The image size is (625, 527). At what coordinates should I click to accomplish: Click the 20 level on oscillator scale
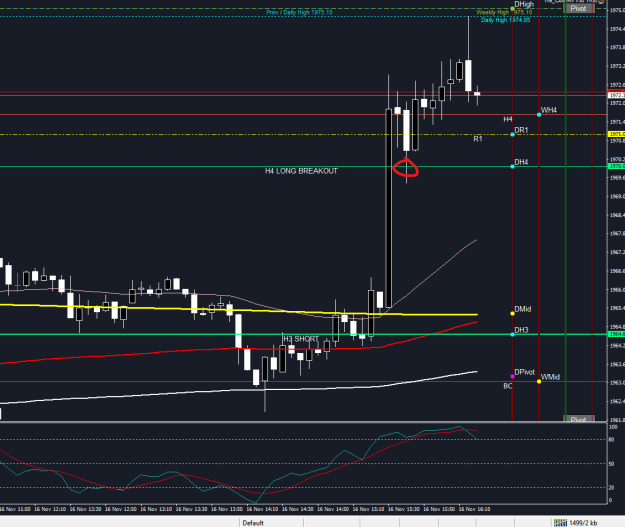[612, 488]
